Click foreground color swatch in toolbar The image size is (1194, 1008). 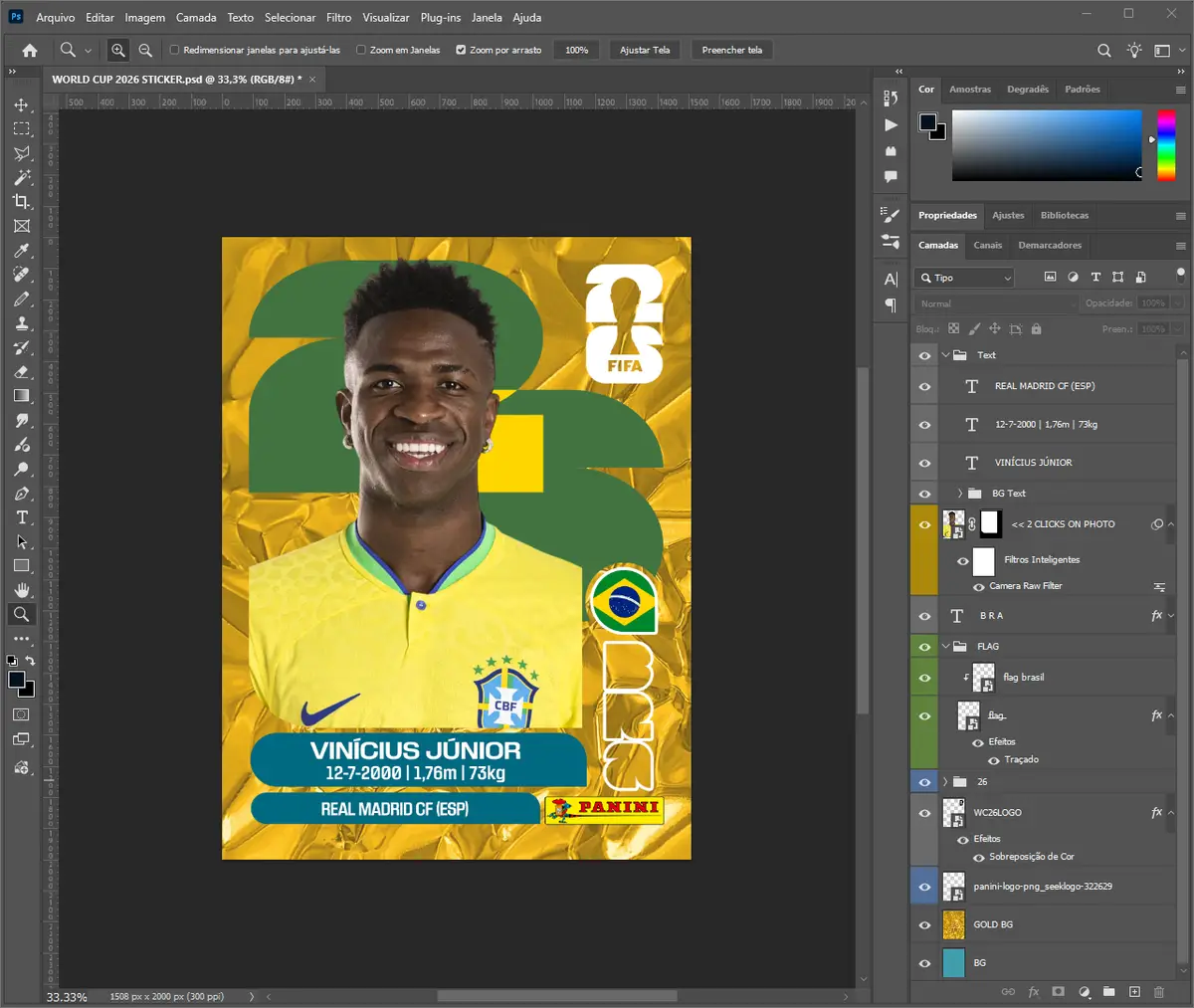click(16, 680)
